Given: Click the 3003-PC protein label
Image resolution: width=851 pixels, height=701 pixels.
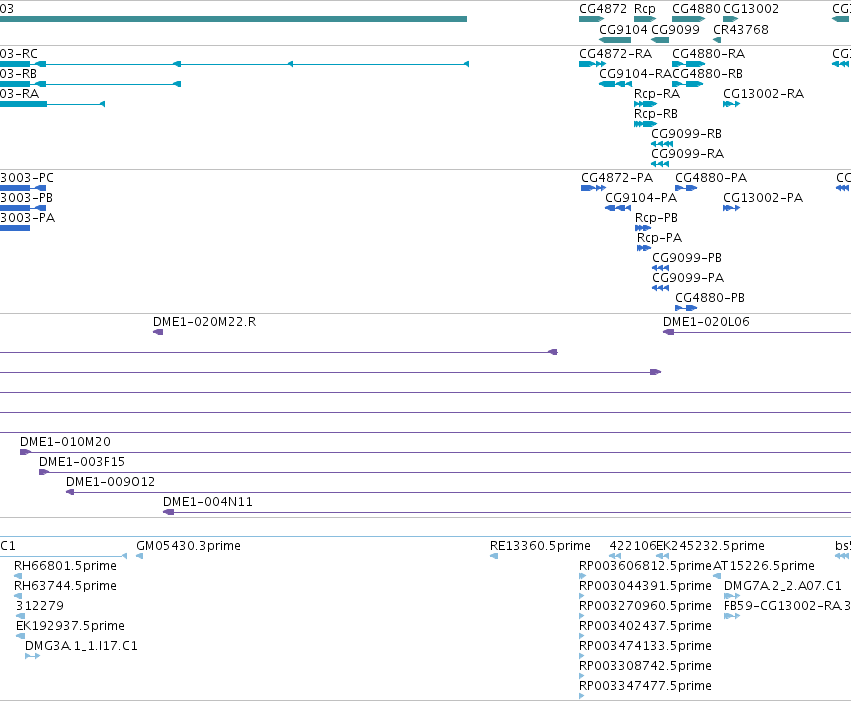Looking at the screenshot, I should tap(27, 178).
